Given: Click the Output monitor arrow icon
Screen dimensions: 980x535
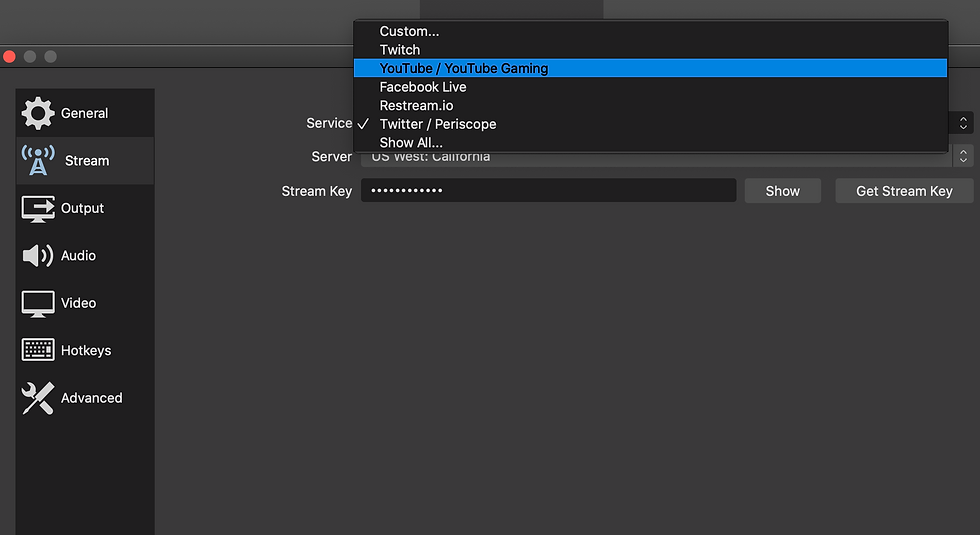Looking at the screenshot, I should point(38,208).
